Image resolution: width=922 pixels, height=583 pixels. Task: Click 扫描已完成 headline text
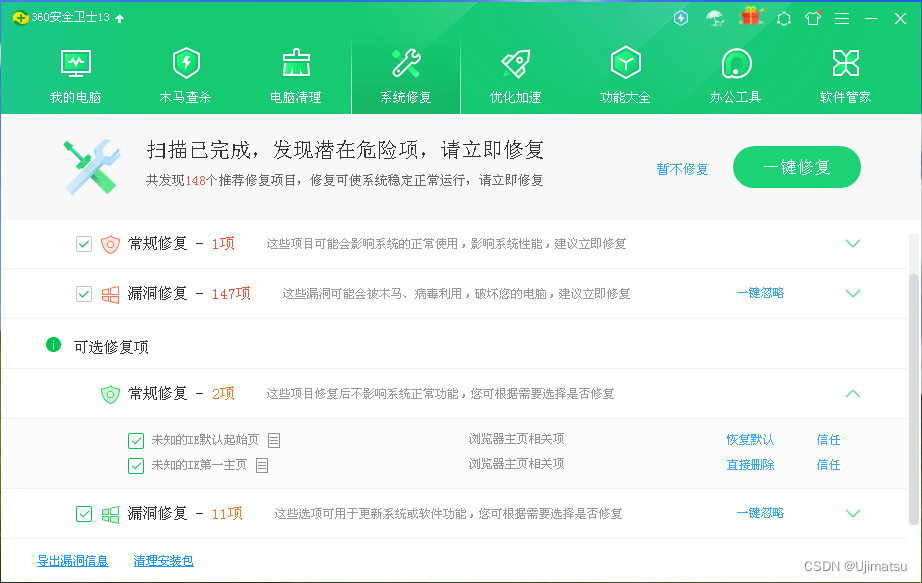(345, 150)
